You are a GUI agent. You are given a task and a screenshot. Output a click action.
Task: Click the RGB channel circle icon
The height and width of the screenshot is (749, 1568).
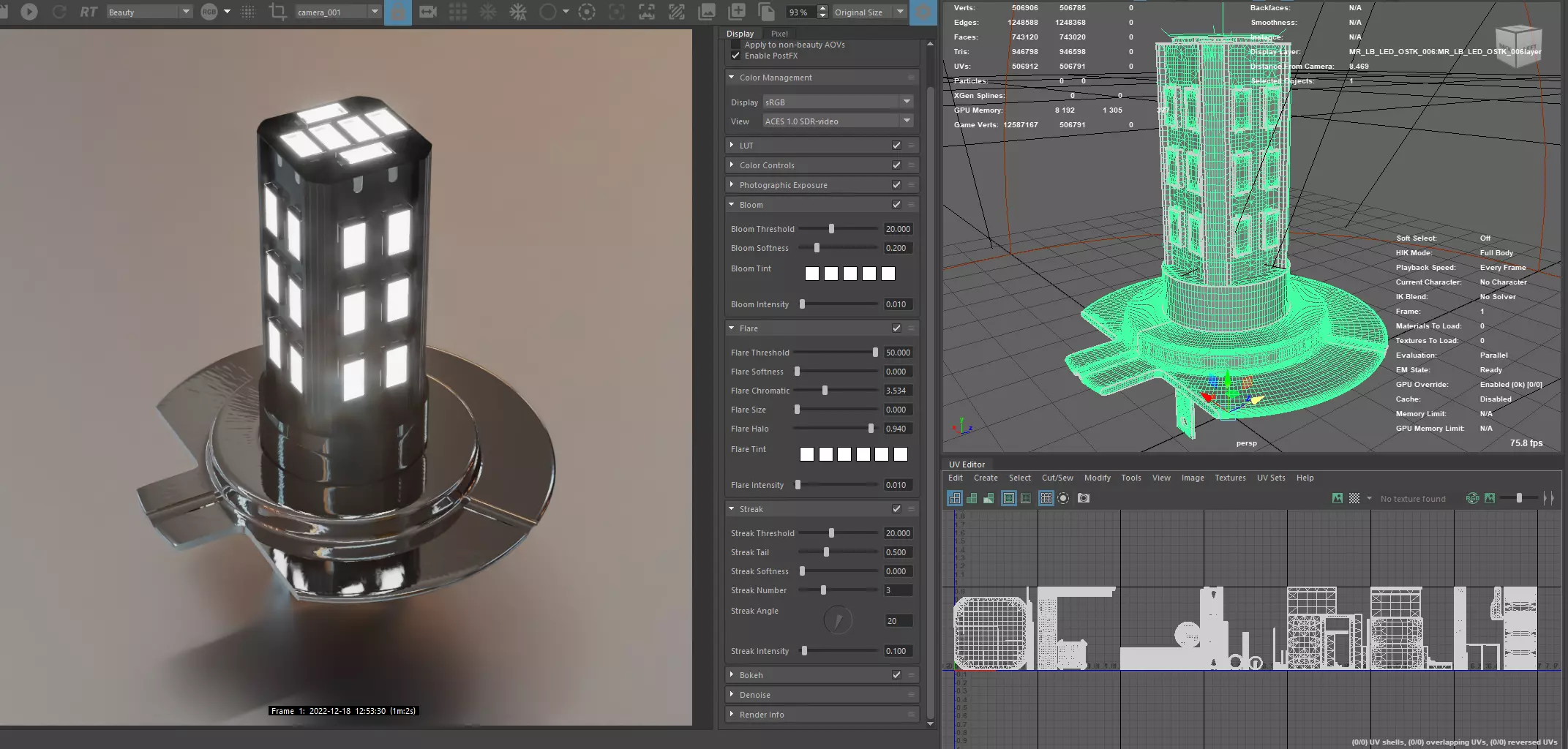pos(209,12)
